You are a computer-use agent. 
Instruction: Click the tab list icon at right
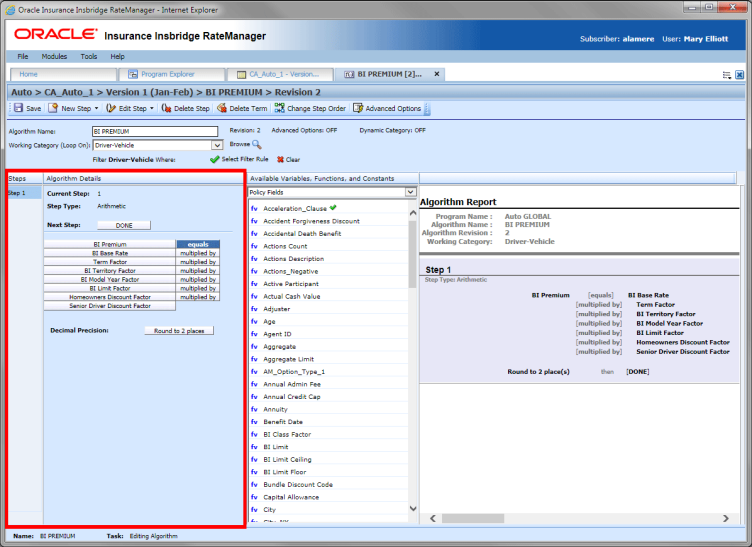(x=727, y=75)
